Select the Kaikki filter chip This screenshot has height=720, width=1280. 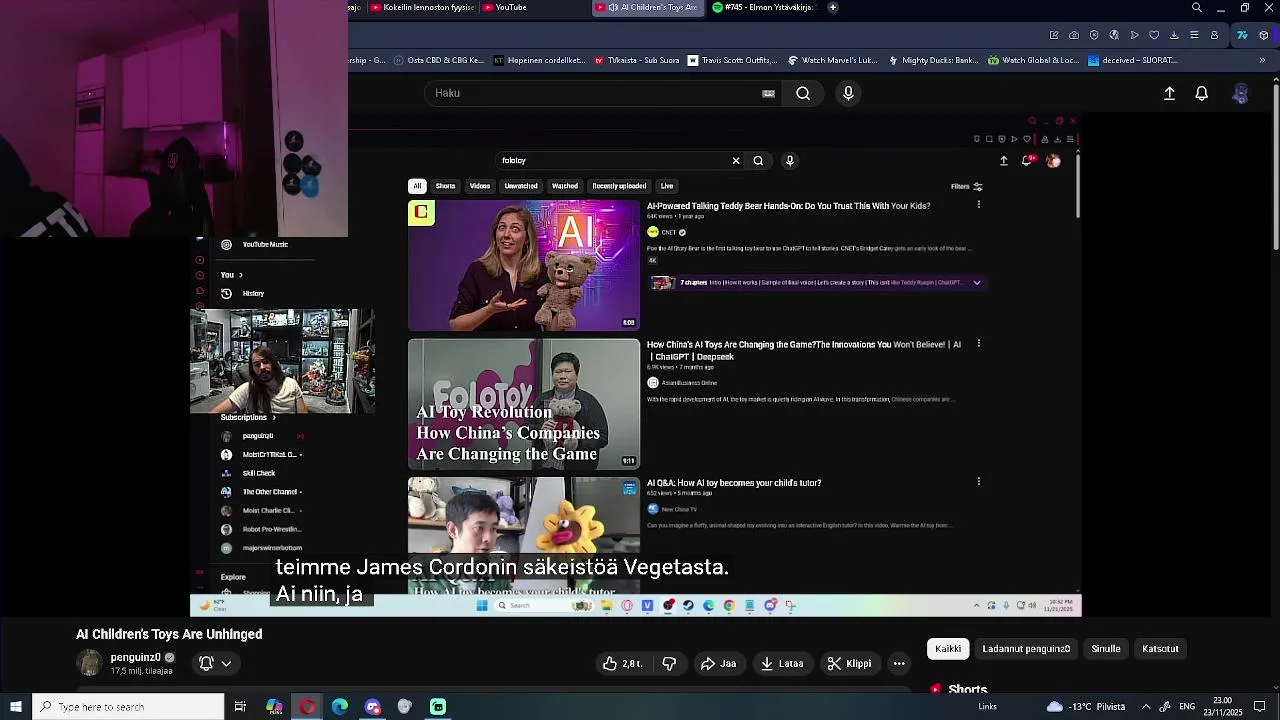tap(948, 649)
